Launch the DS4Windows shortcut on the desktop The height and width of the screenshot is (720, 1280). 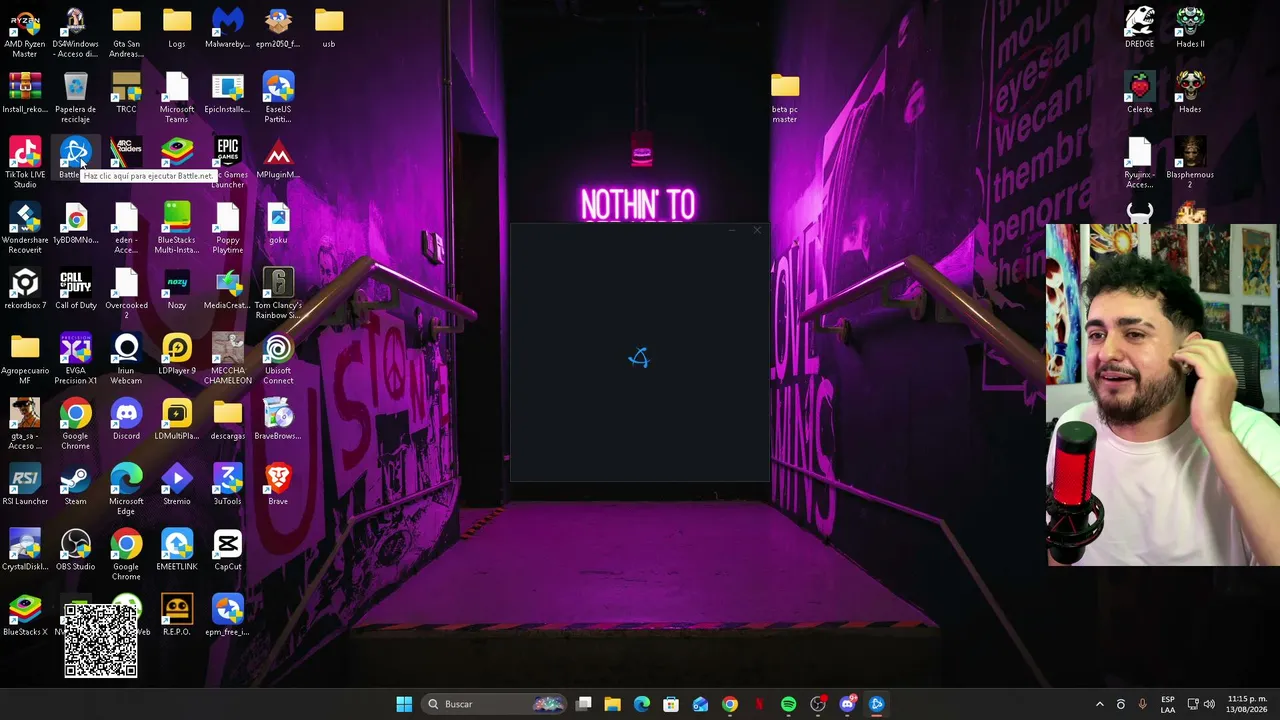(x=76, y=33)
